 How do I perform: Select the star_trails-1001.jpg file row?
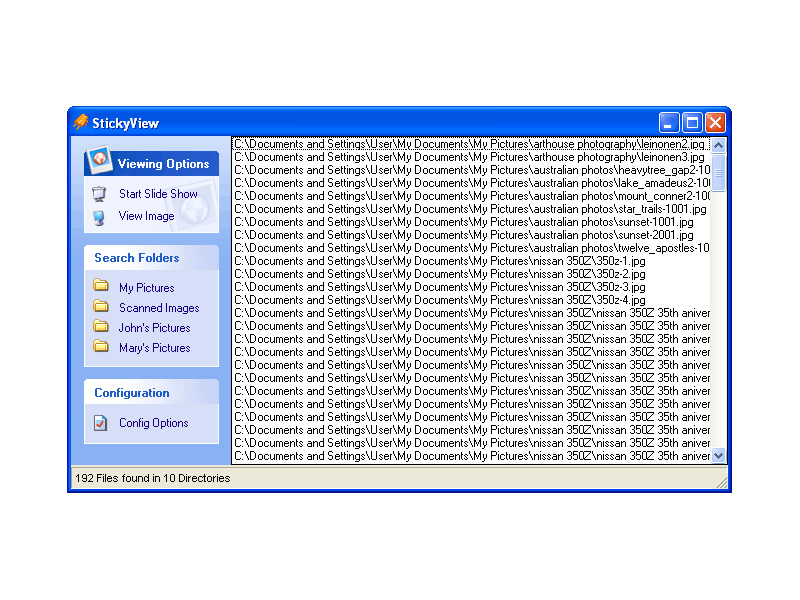click(x=471, y=209)
